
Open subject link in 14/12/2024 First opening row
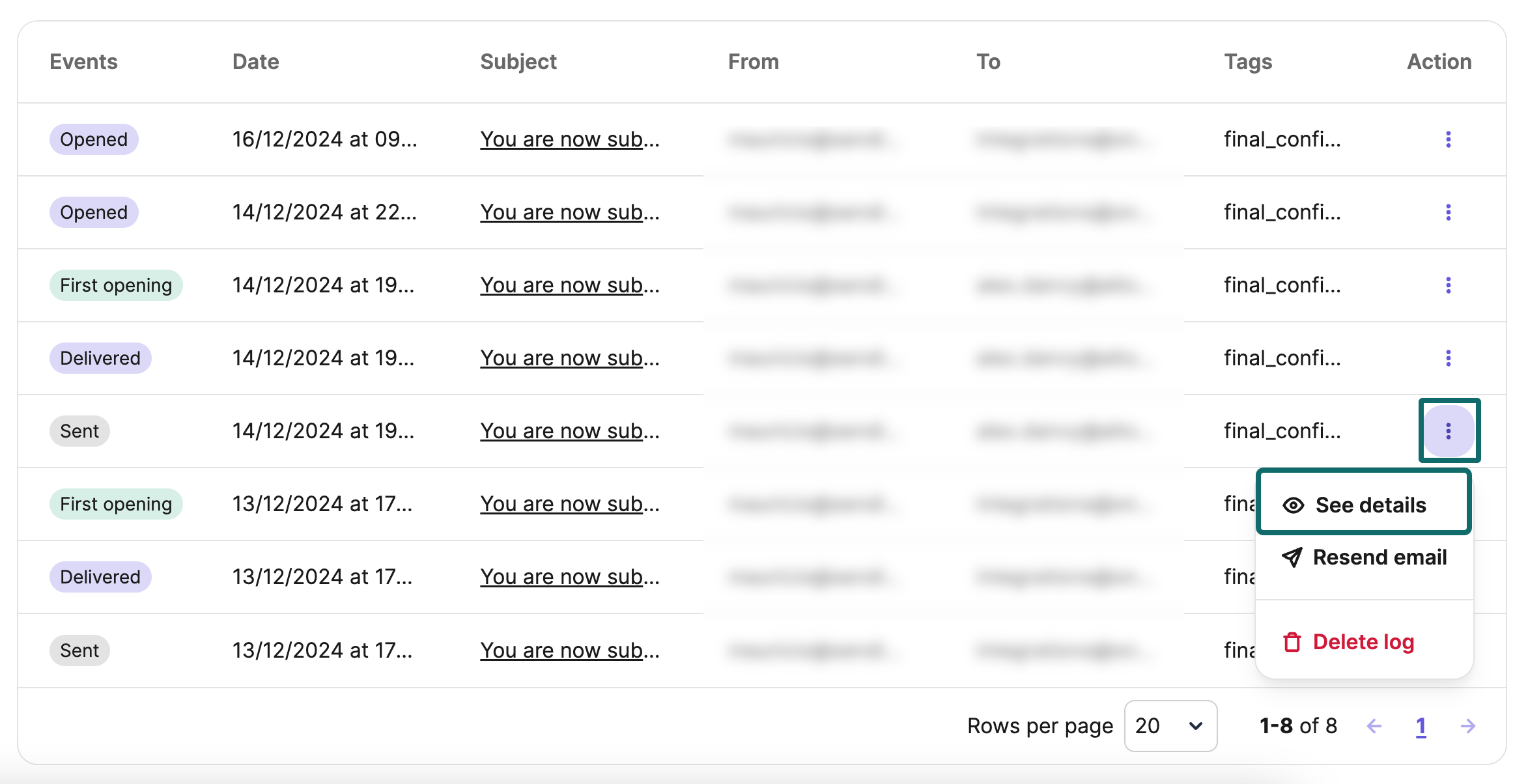(570, 285)
